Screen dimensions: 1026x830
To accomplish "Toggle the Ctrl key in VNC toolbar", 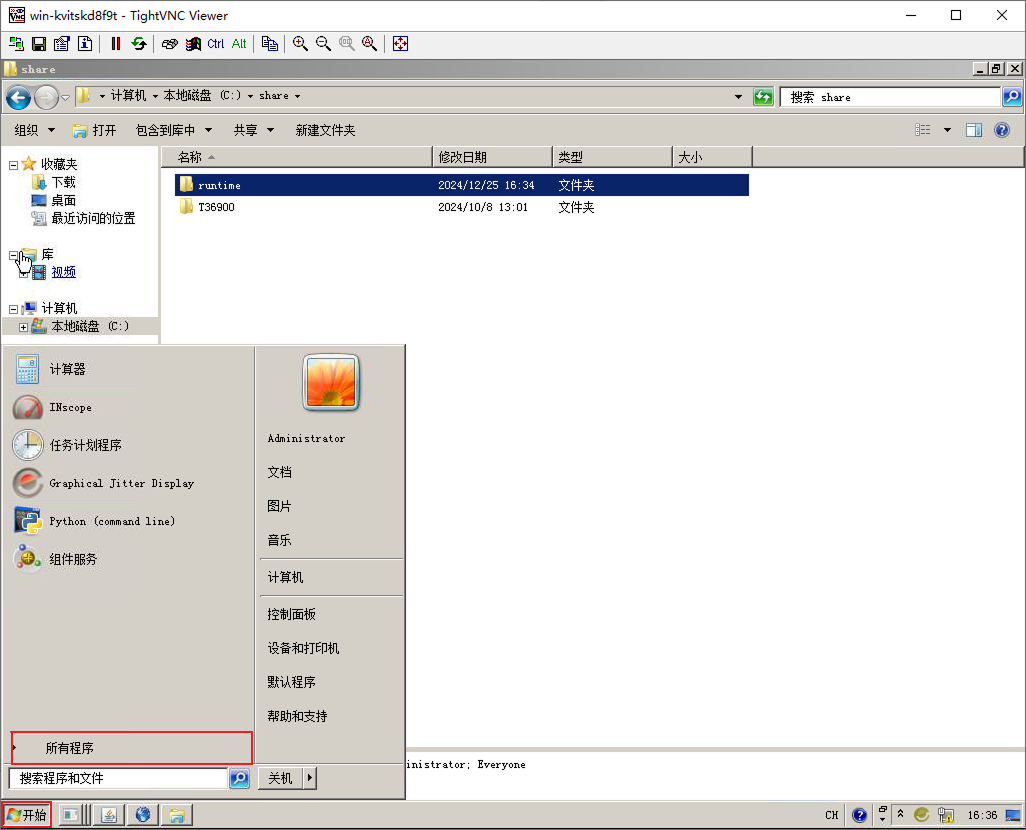I will click(216, 44).
